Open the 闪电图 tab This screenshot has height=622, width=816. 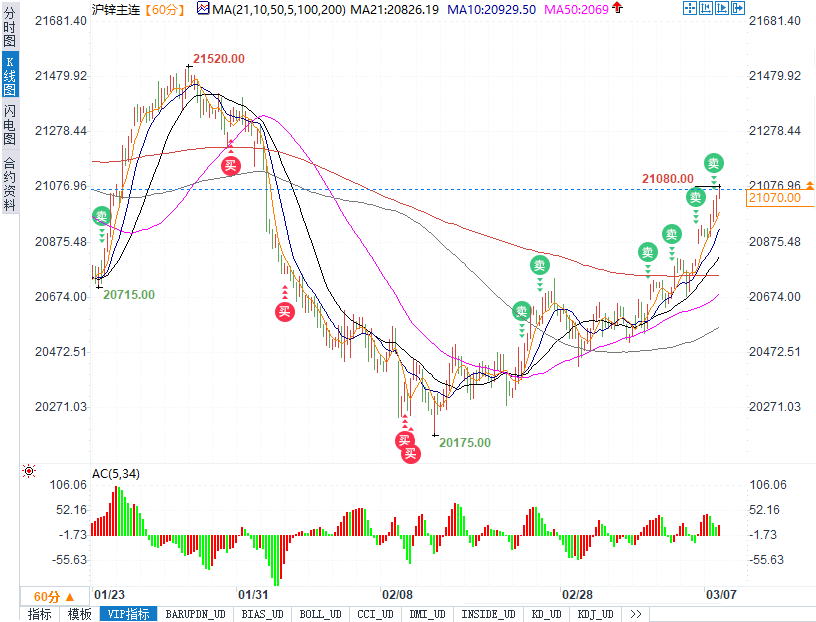[x=9, y=124]
